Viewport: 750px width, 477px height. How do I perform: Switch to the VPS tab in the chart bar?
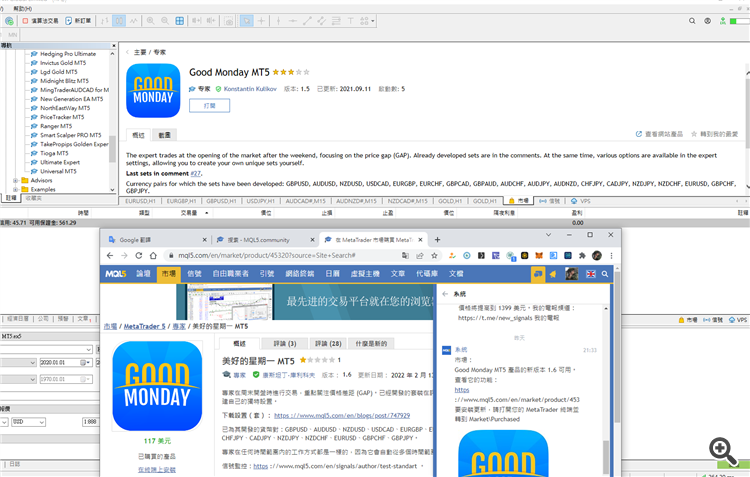581,201
